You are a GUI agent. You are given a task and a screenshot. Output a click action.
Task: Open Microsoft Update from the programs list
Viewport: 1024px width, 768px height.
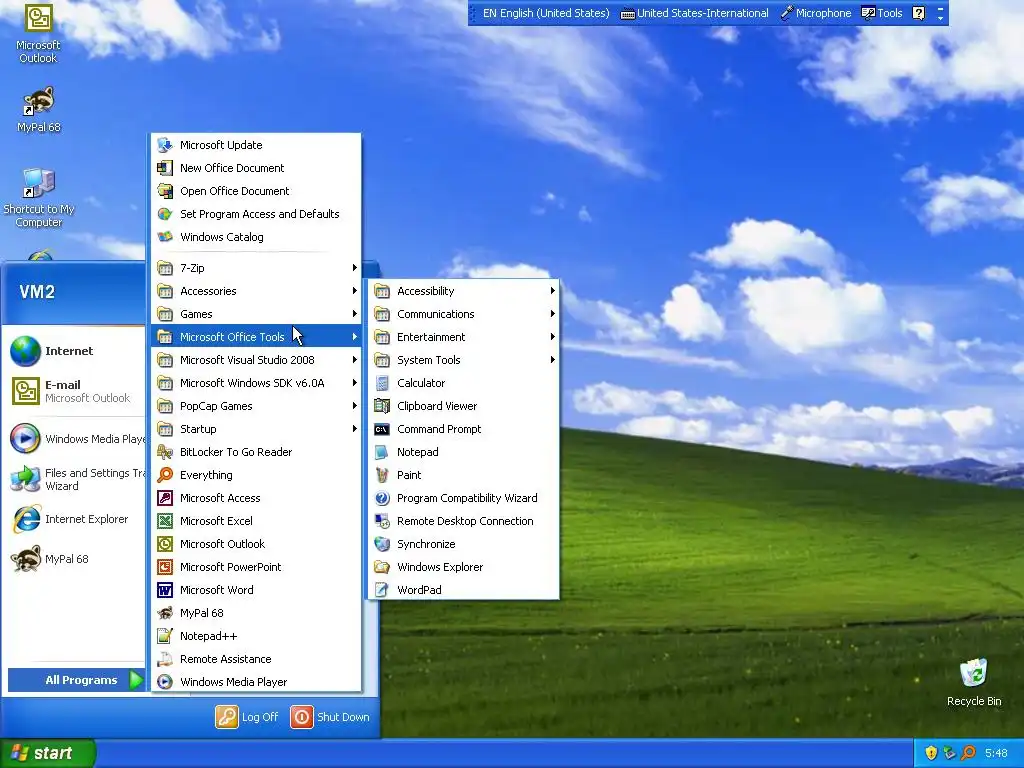coord(255,145)
